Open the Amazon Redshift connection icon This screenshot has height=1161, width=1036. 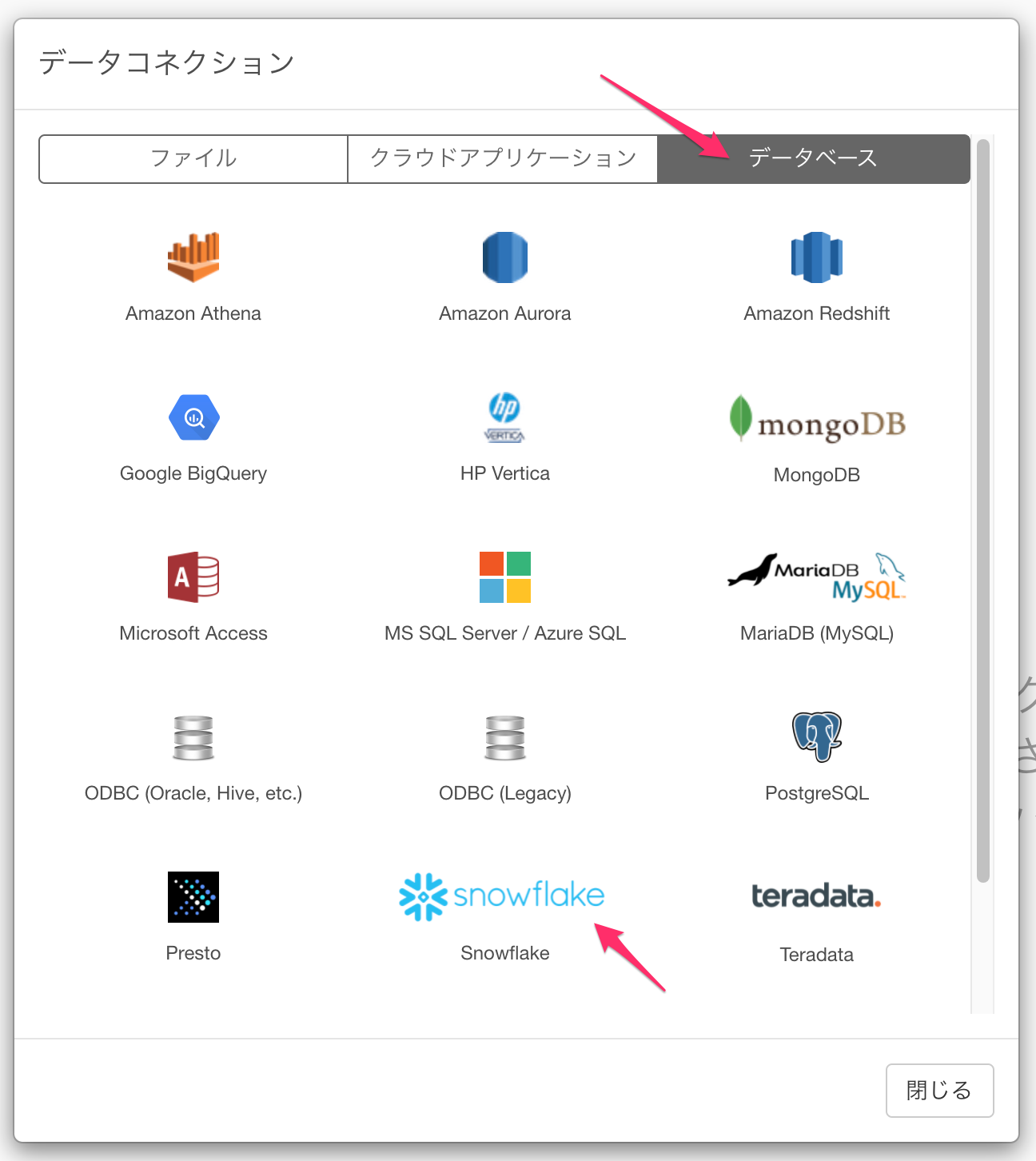[x=817, y=257]
